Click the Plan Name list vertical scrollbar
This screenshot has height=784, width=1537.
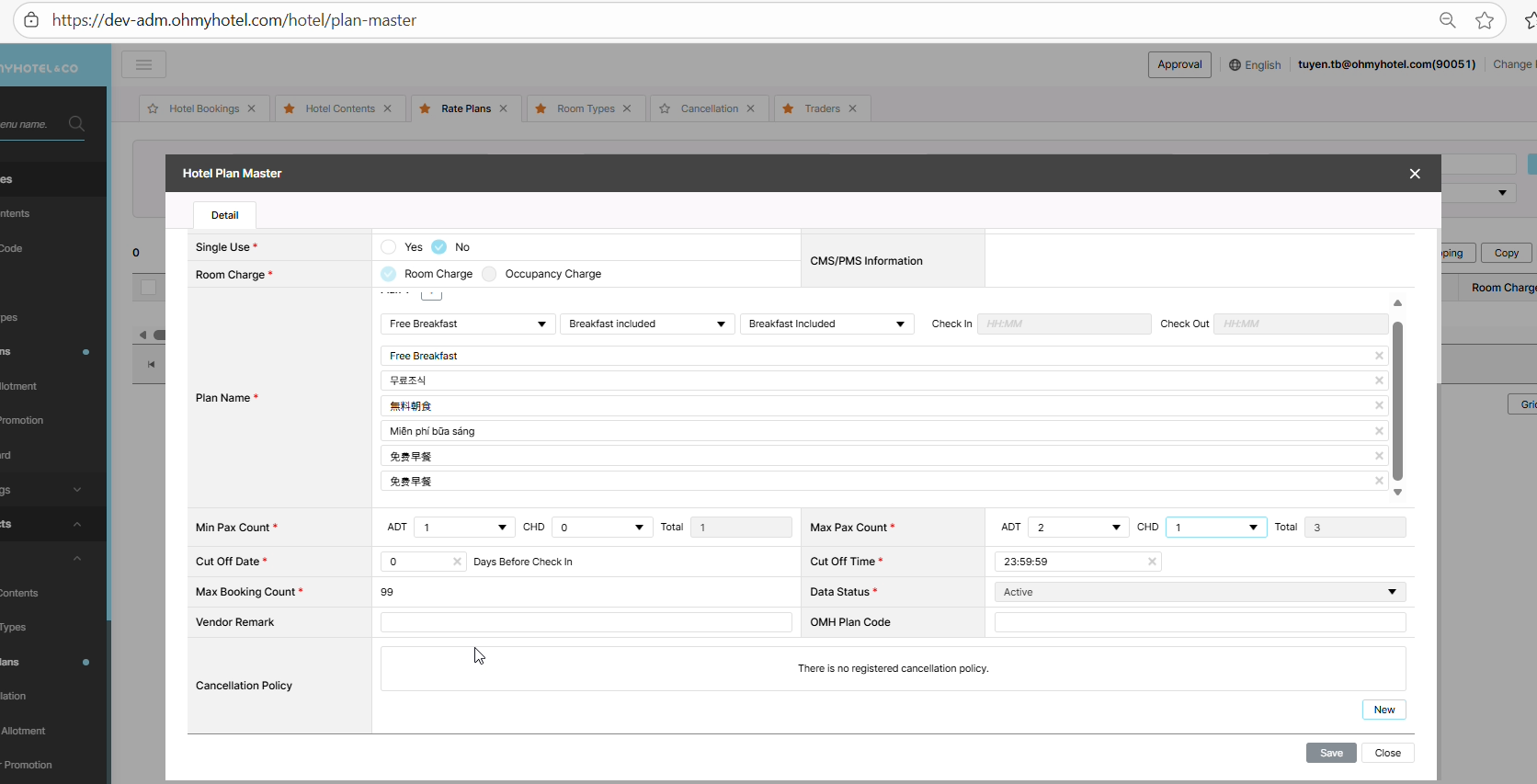[1397, 400]
